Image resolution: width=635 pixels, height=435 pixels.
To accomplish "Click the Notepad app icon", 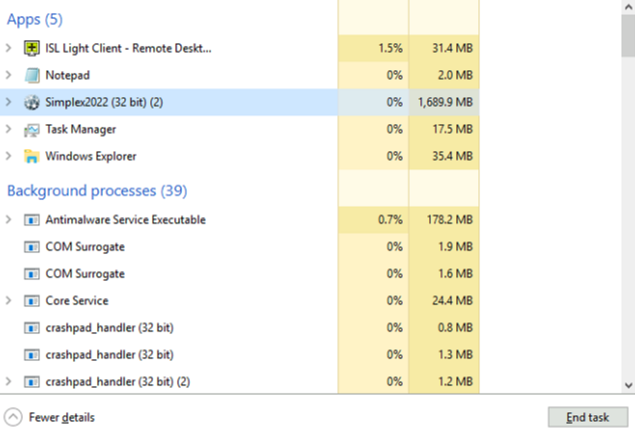I will [x=32, y=75].
